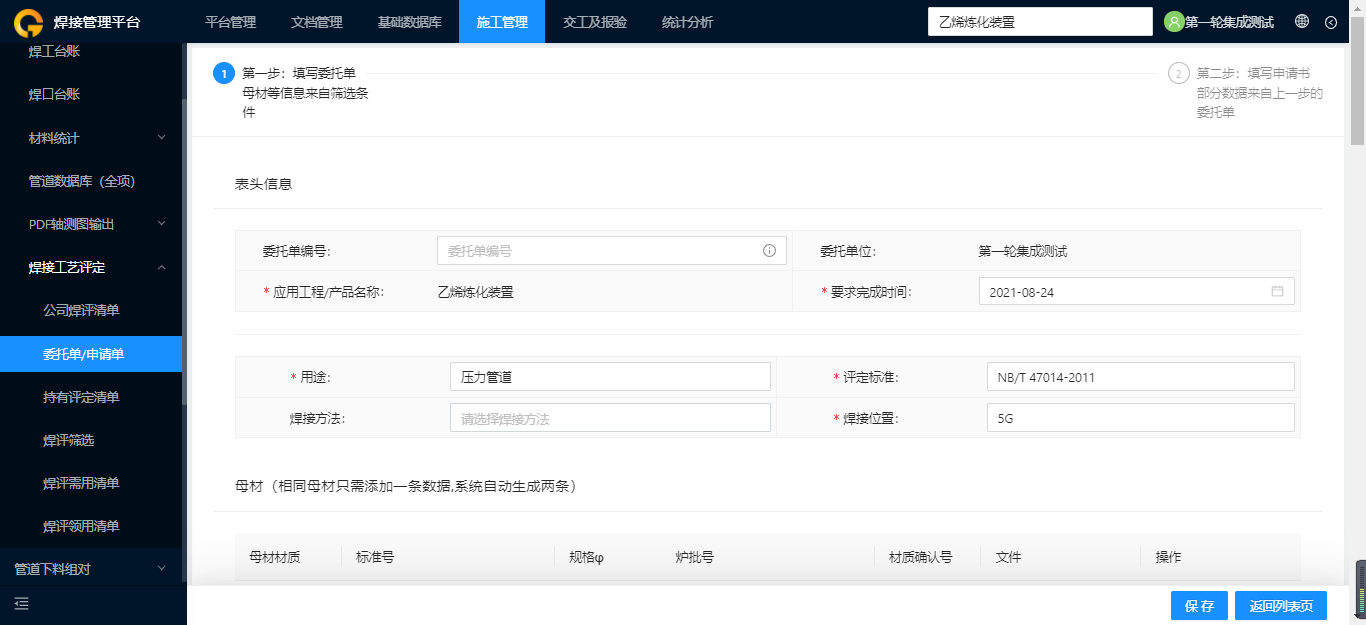Open 统计分析 top menu
This screenshot has width=1366, height=625.
click(x=687, y=22)
